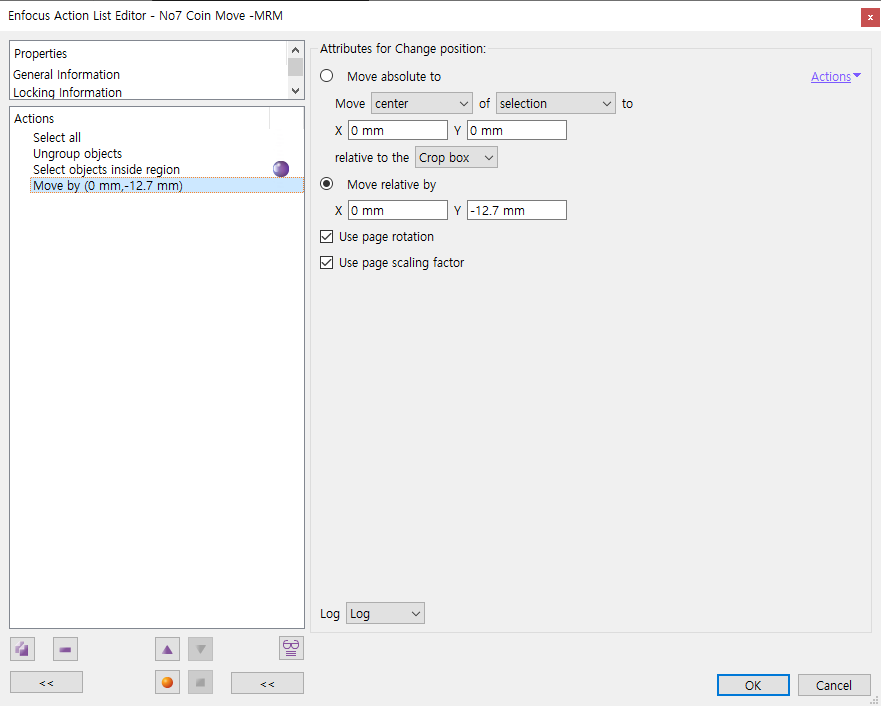Open the Actions link menu
The height and width of the screenshot is (706, 881).
click(x=835, y=77)
